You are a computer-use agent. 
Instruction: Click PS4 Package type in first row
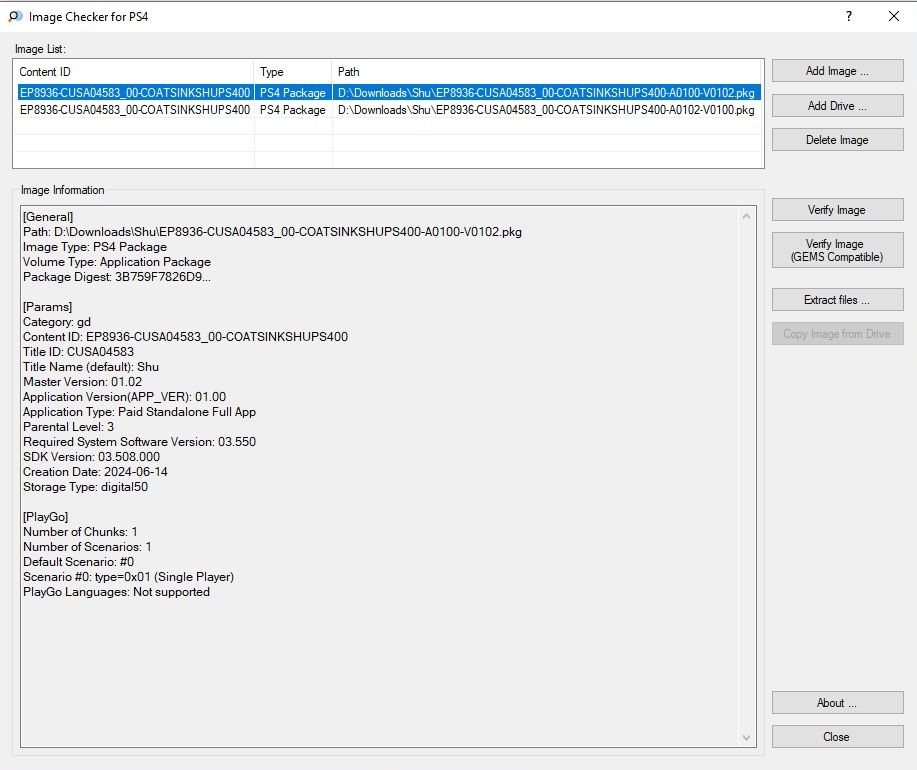[292, 93]
